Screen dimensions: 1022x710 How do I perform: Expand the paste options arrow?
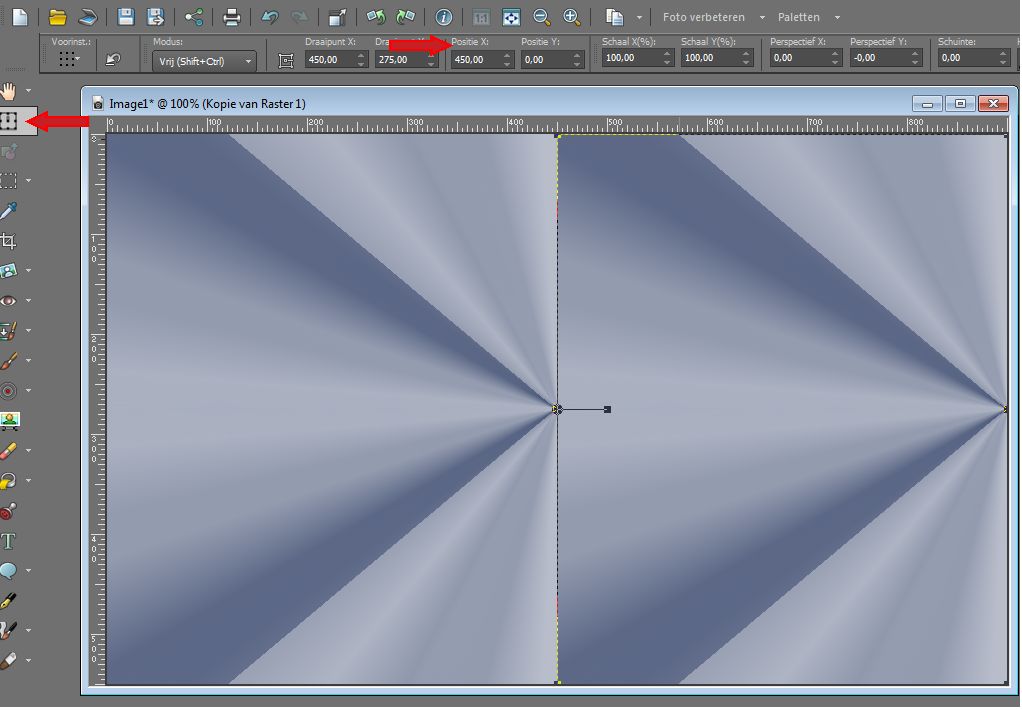(639, 18)
